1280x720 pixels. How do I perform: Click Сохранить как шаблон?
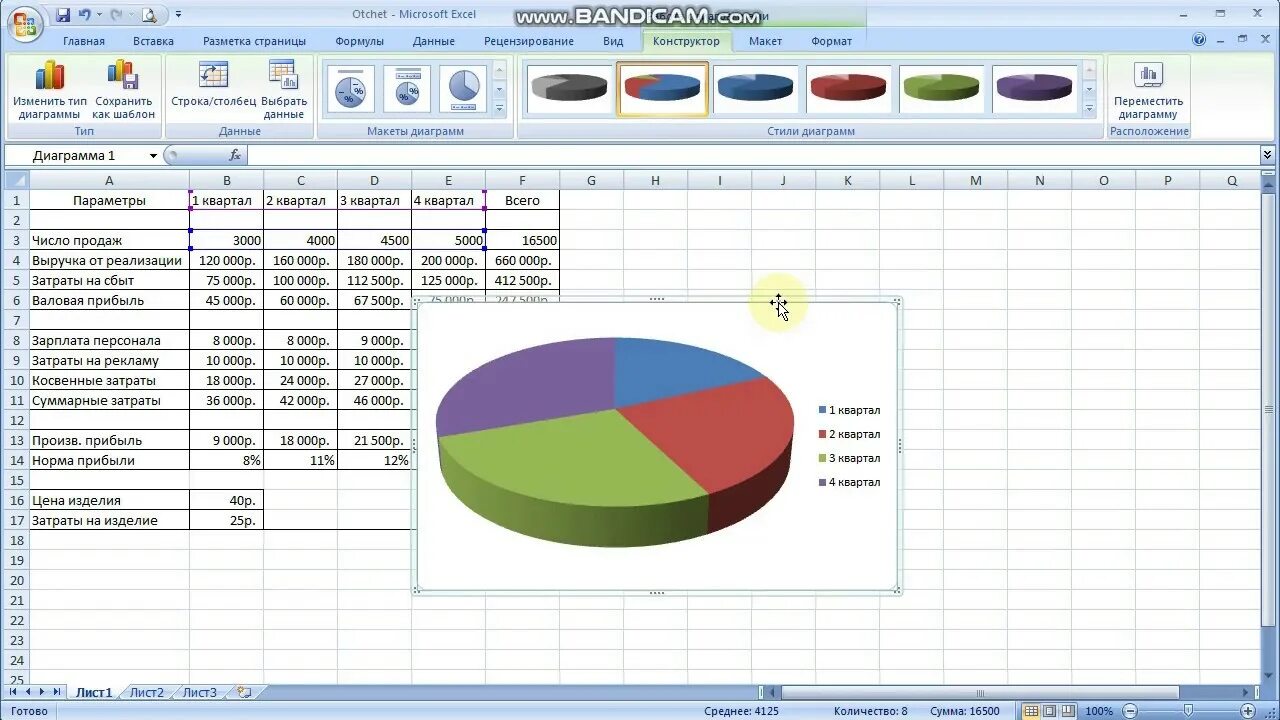123,88
